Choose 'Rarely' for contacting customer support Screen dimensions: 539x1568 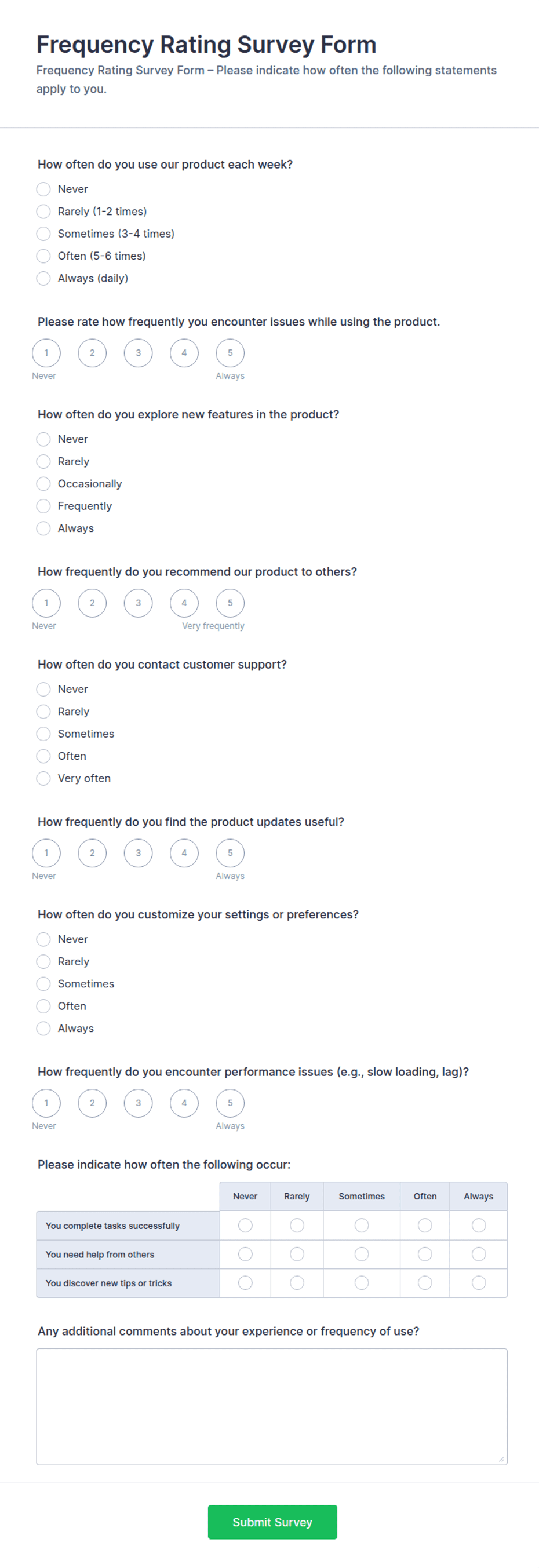pyautogui.click(x=43, y=712)
